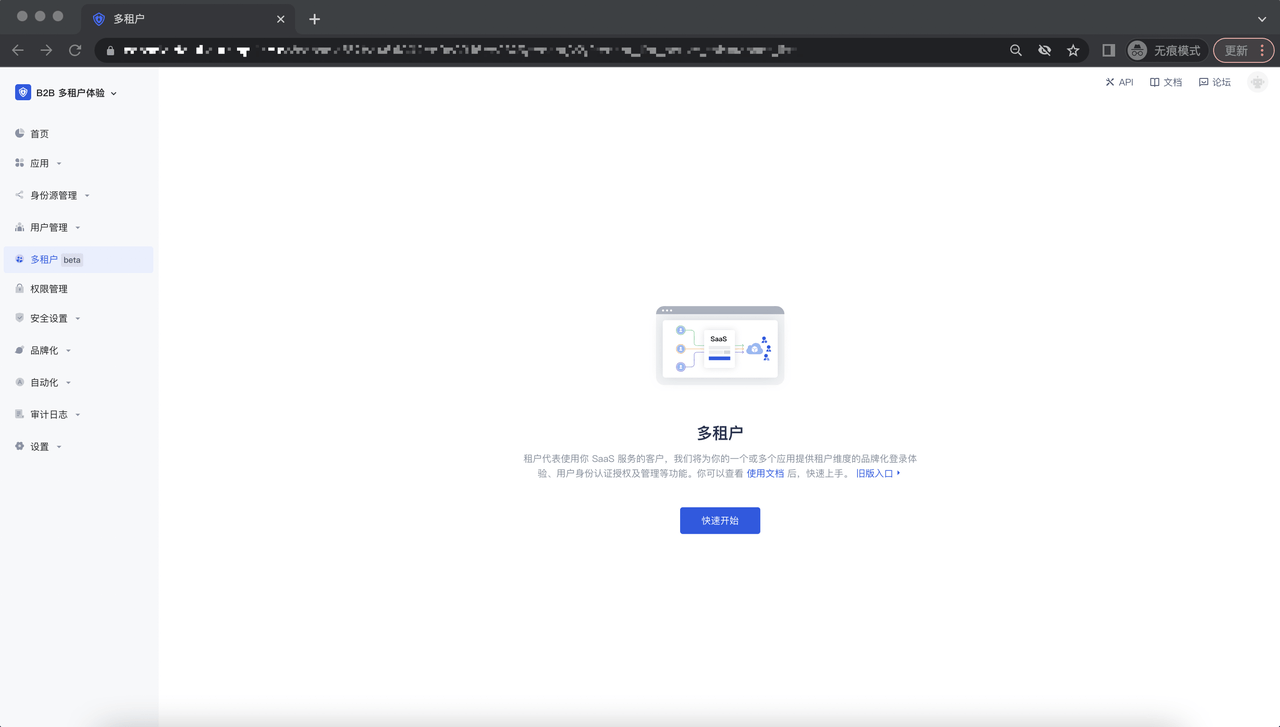Screen dimensions: 1280x727
Task: Click the 首页 home icon in sidebar
Action: tap(20, 133)
